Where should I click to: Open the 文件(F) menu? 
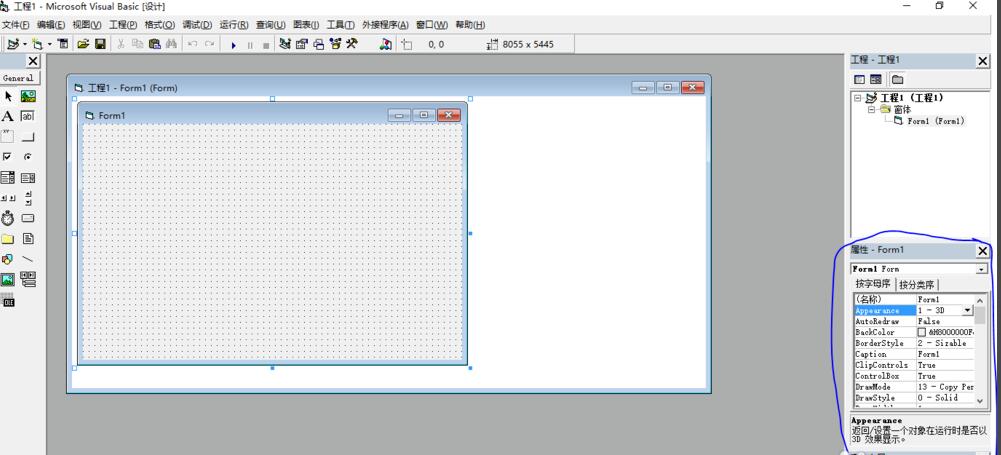pos(17,25)
